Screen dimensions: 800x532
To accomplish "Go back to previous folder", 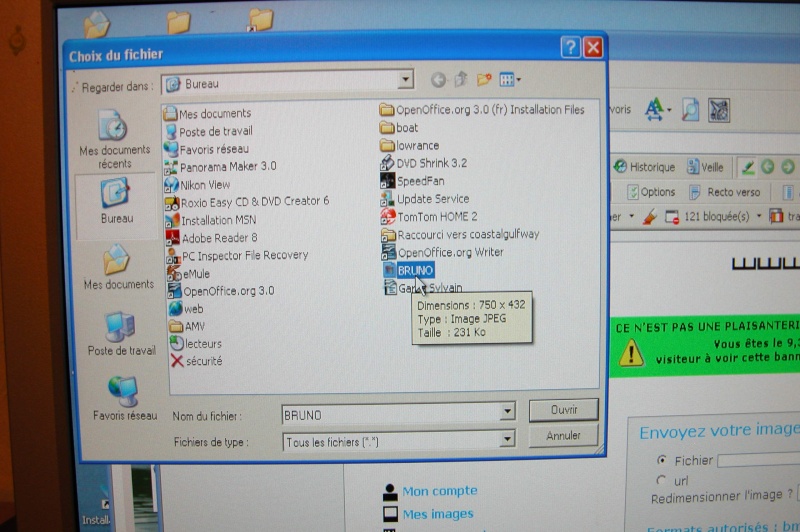I will (x=438, y=80).
